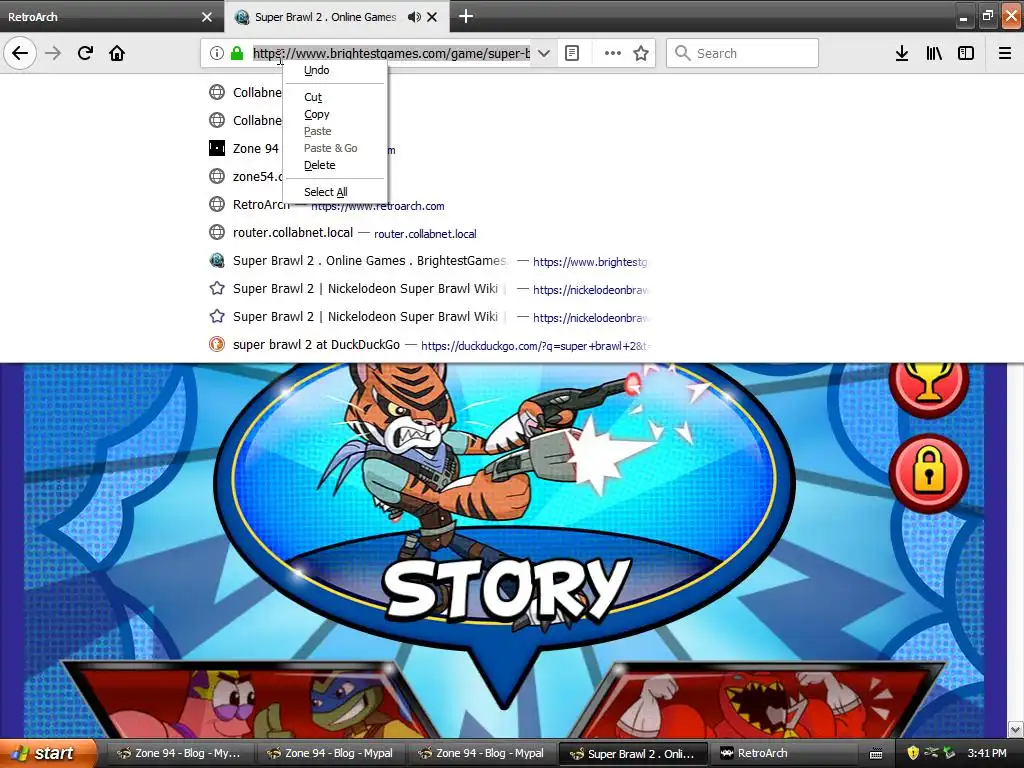This screenshot has width=1024, height=768.
Task: Choose Copy in the context menu
Action: tap(336, 114)
